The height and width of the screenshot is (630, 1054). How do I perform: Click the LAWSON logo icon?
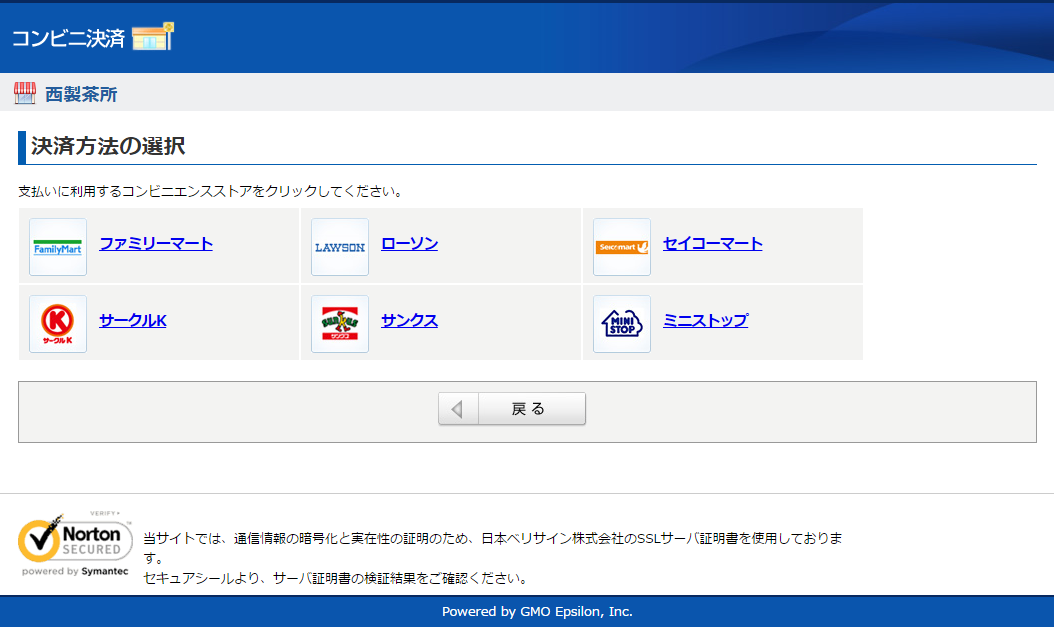pos(340,247)
